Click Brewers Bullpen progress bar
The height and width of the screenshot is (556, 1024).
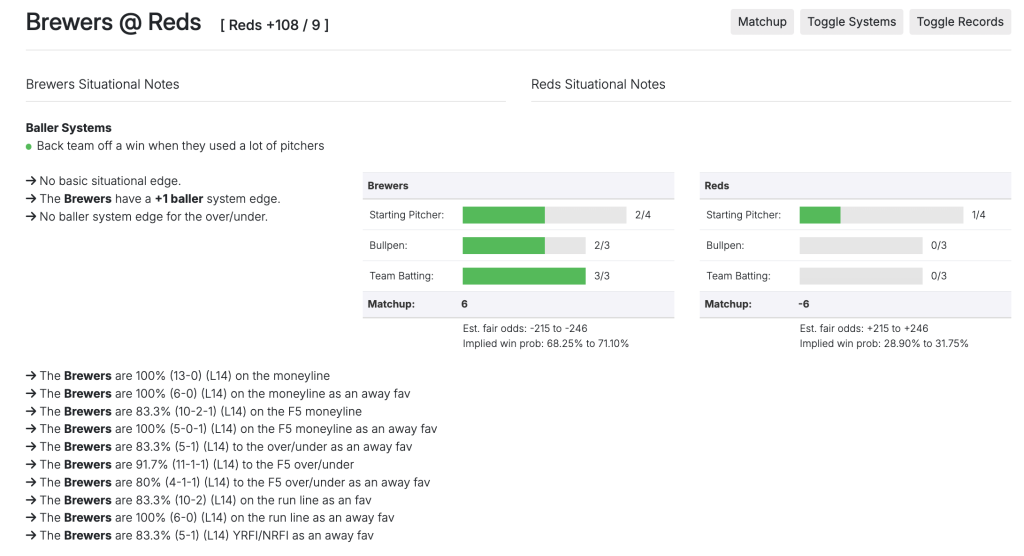click(x=524, y=246)
